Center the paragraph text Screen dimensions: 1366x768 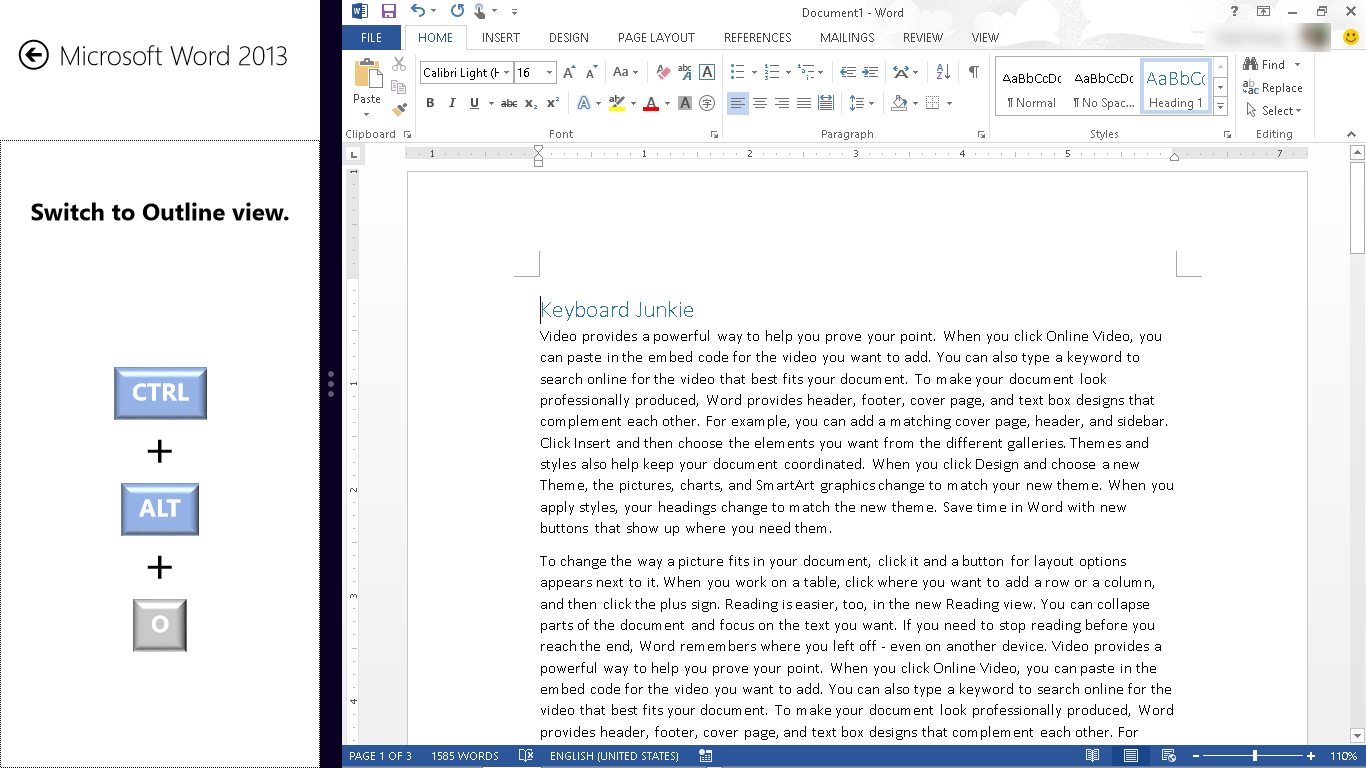tap(760, 103)
